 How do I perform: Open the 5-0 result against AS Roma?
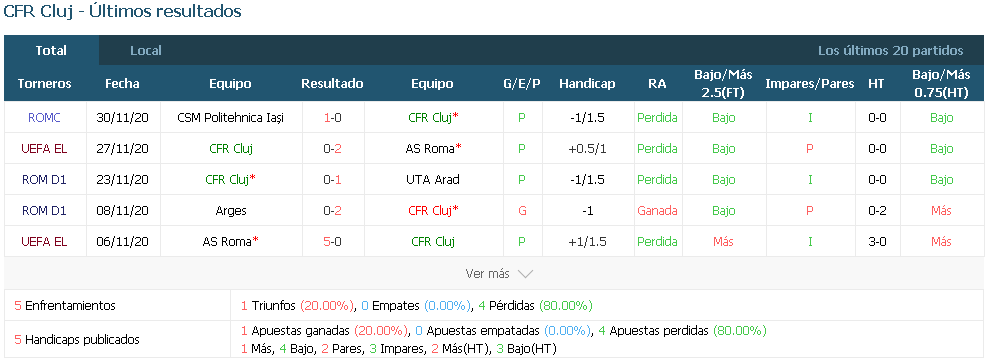coord(332,242)
